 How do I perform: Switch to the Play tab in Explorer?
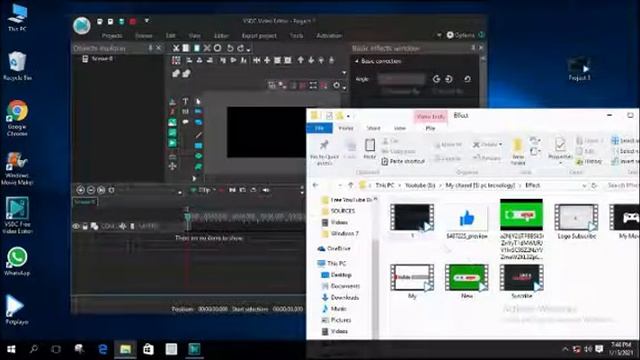pos(430,128)
